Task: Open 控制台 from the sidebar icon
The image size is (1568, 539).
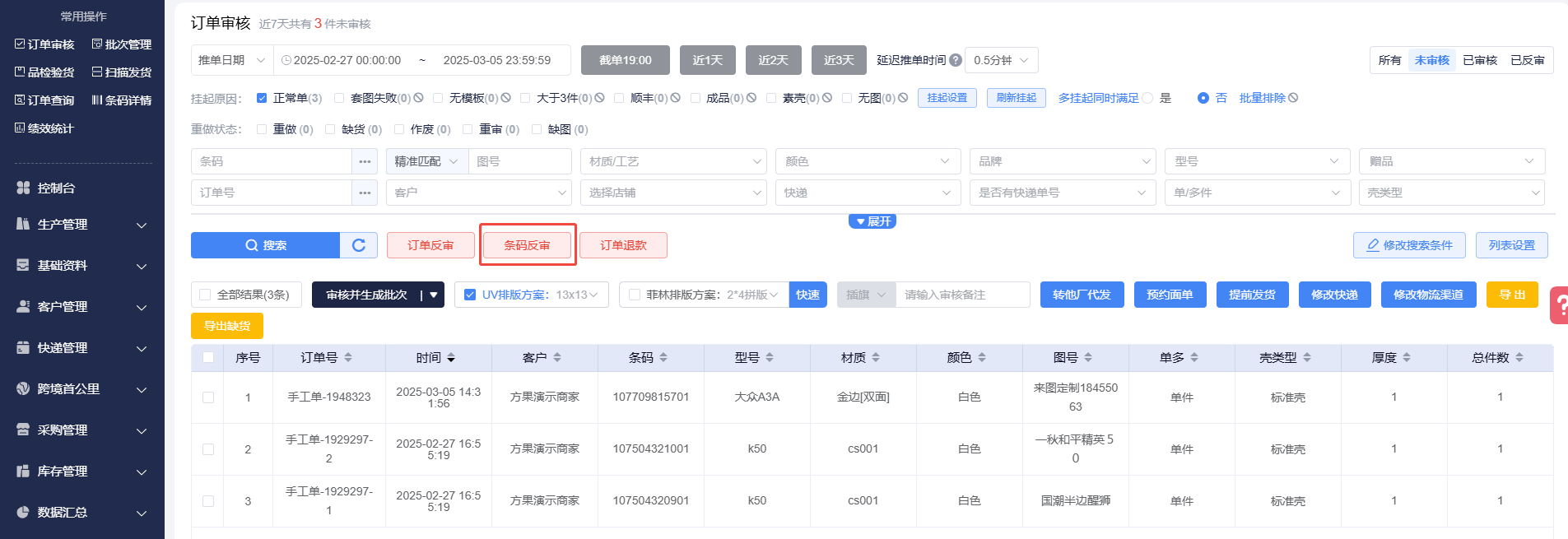Action: pos(23,188)
